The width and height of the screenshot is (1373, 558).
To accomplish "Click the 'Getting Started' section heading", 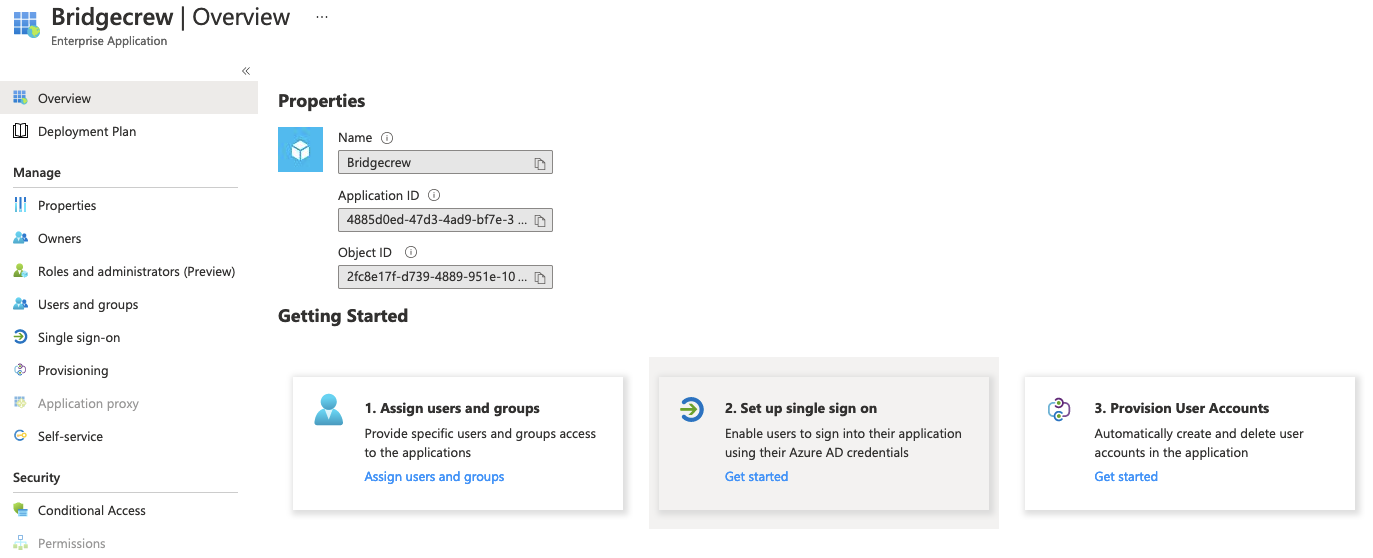I will tap(343, 316).
